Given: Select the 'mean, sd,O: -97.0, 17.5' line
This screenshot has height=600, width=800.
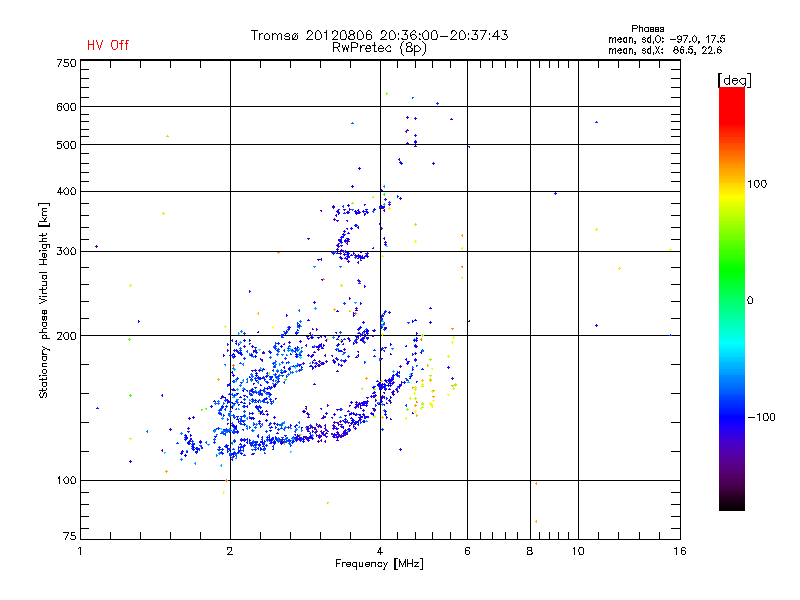Looking at the screenshot, I should (x=666, y=40).
